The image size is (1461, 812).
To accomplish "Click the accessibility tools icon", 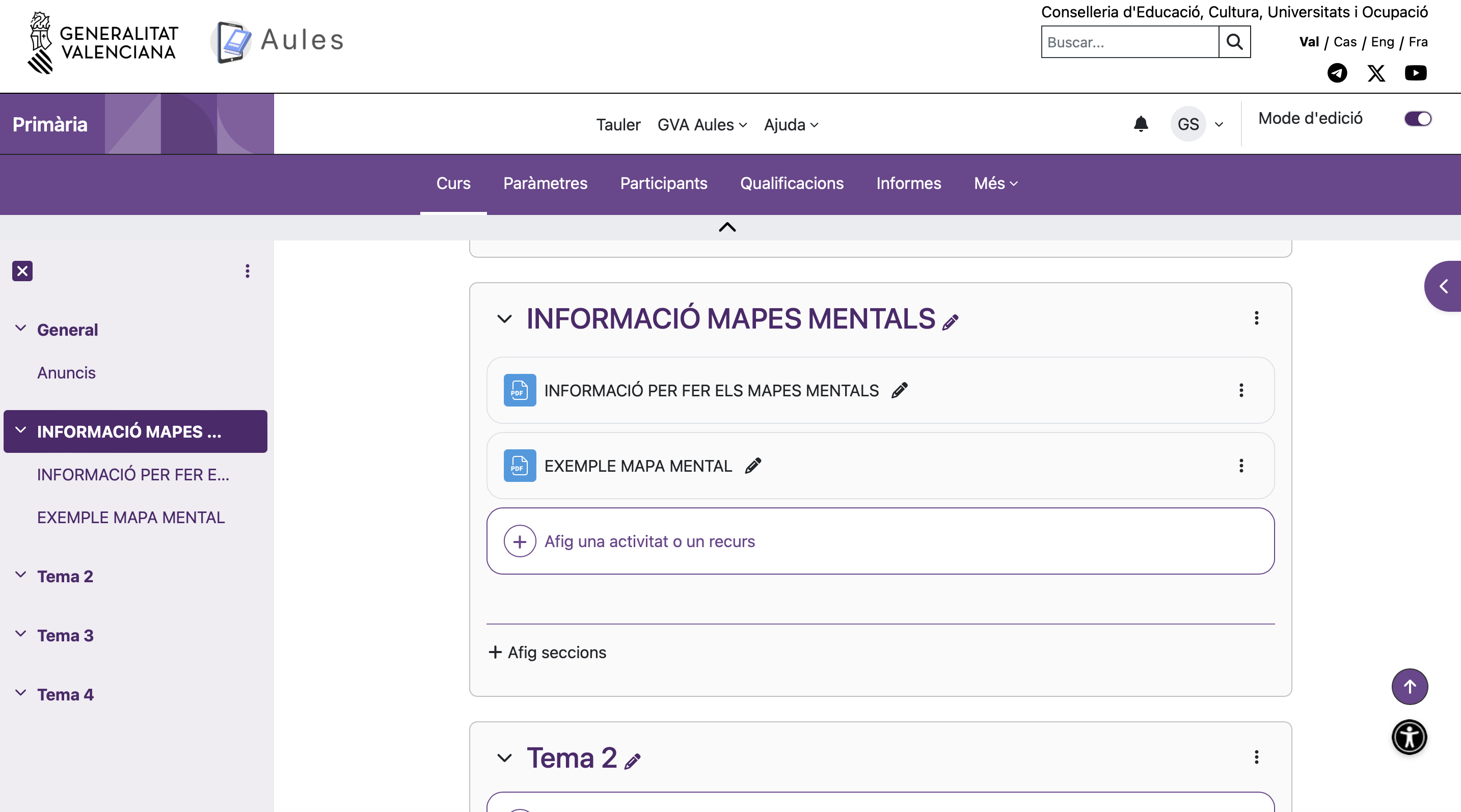I will 1409,737.
